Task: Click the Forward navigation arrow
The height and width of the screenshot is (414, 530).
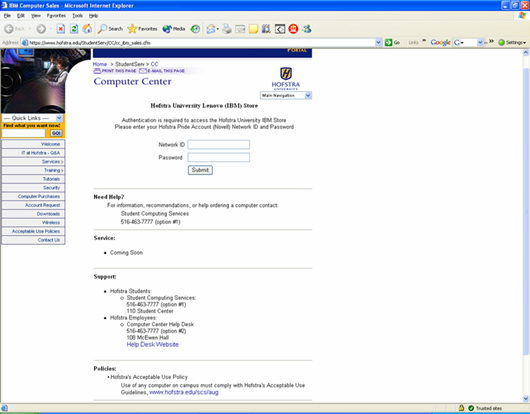Action: [41, 29]
